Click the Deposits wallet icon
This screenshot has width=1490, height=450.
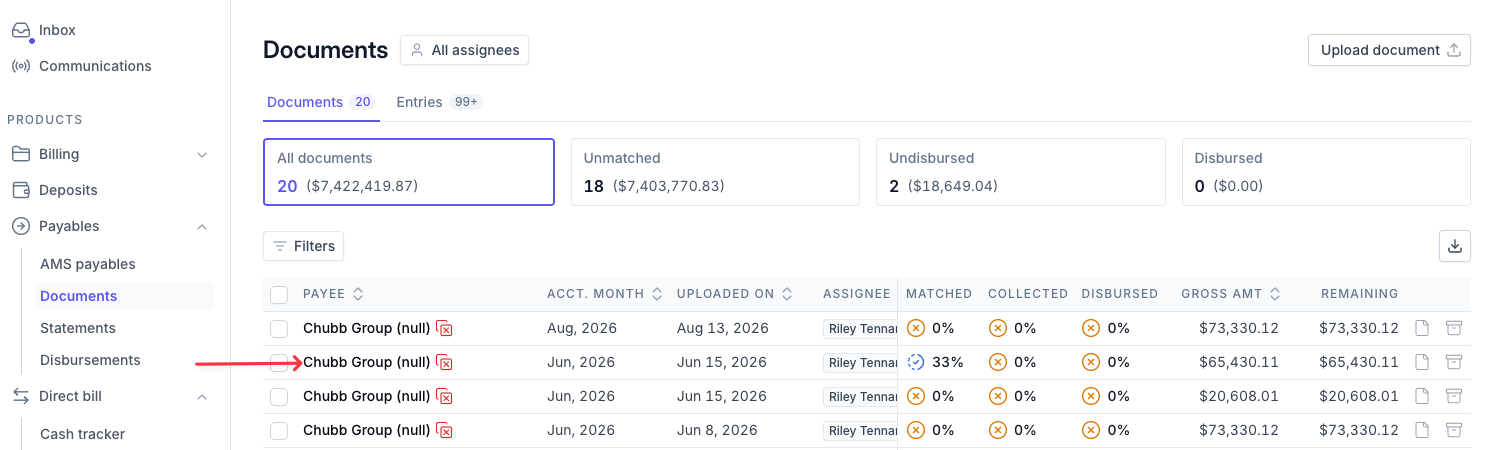coord(21,190)
